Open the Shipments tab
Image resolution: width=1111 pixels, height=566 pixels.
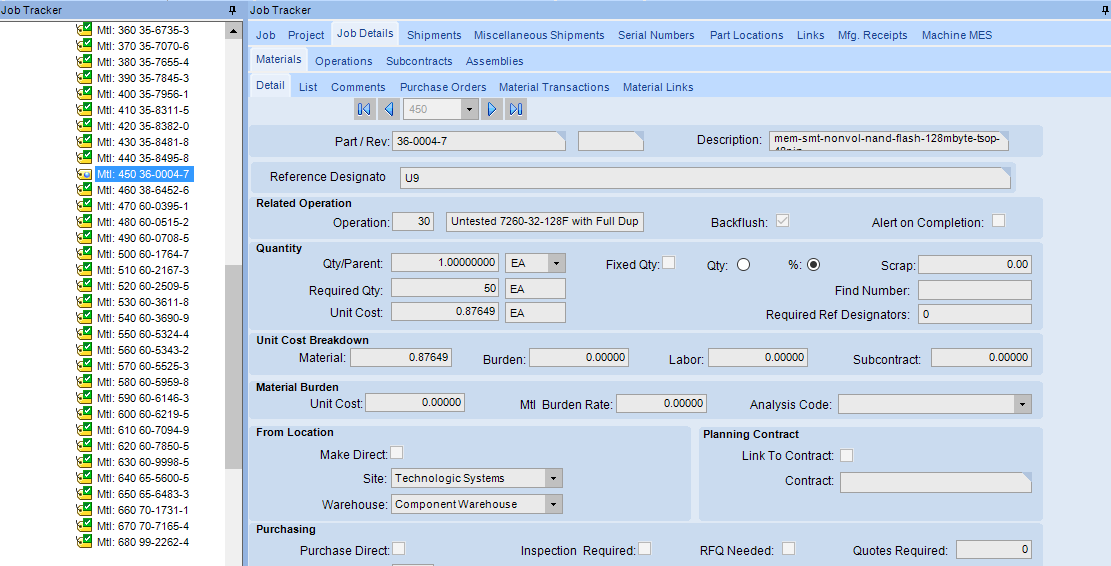[x=434, y=35]
